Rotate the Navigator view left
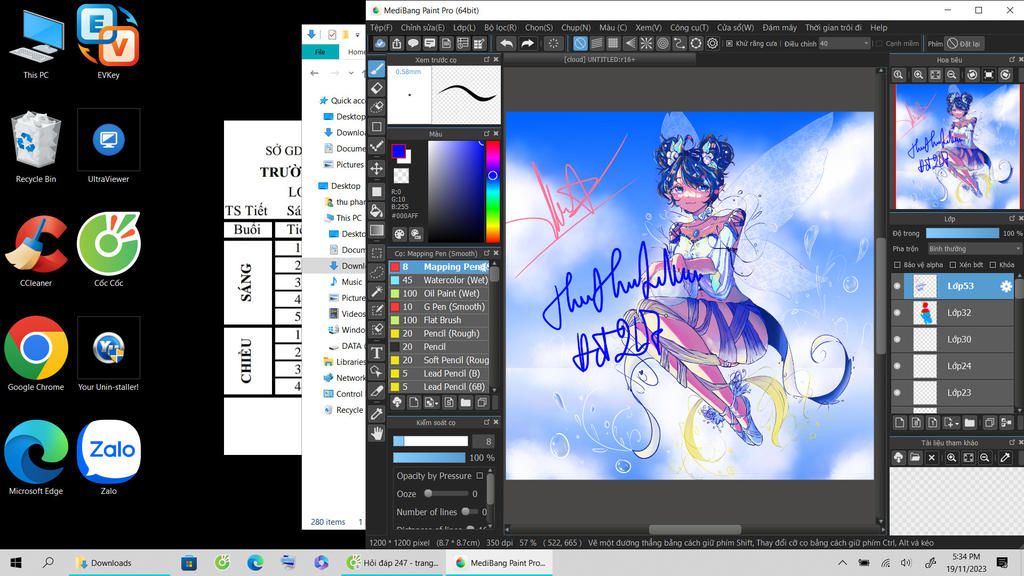Viewport: 1024px width, 576px height. click(972, 75)
